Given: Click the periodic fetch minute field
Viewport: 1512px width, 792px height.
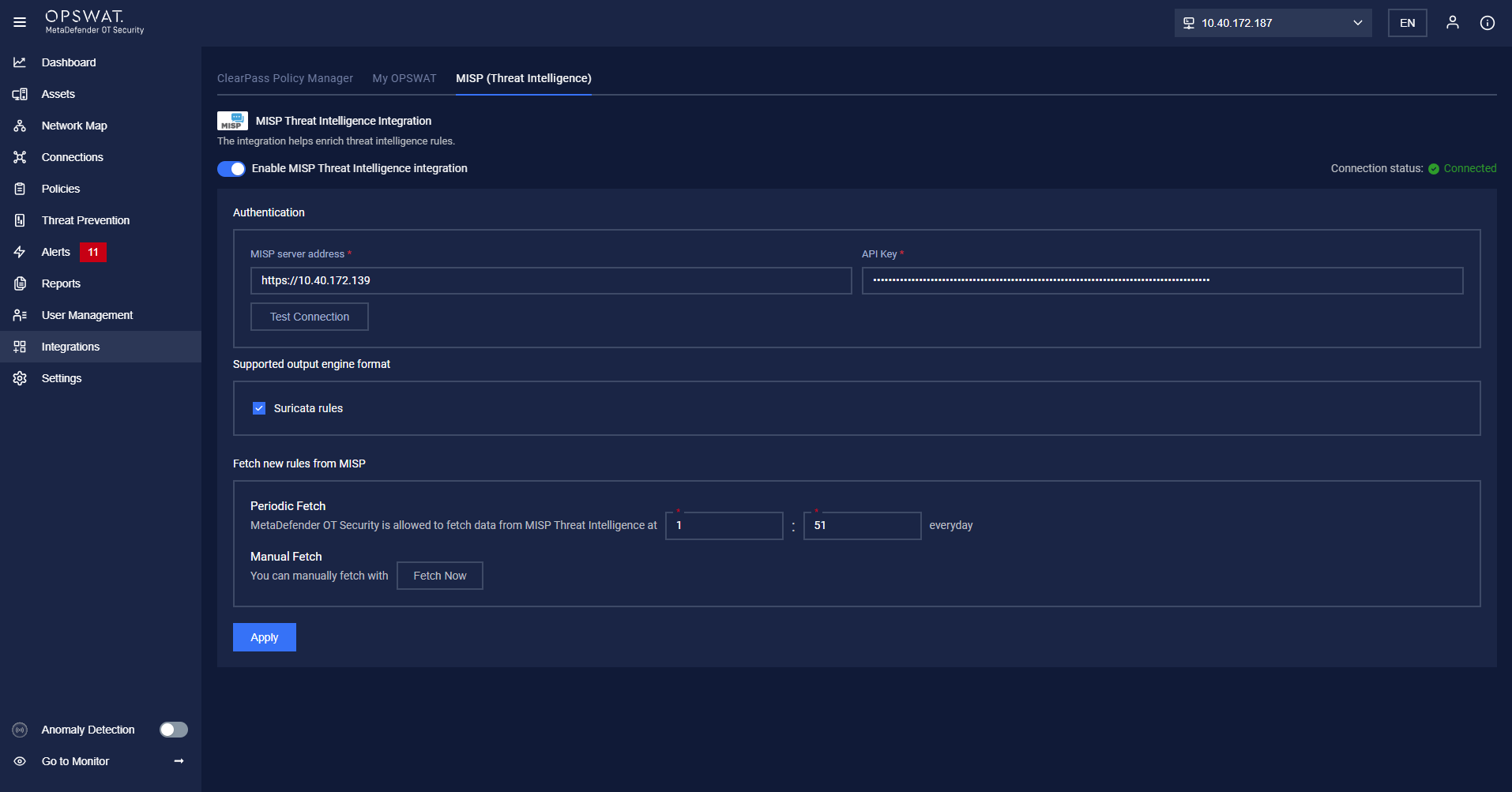Looking at the screenshot, I should (863, 526).
